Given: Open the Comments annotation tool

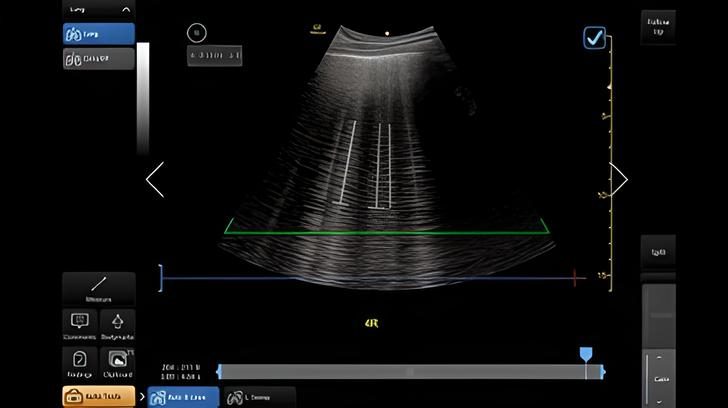Looking at the screenshot, I should click(x=79, y=324).
